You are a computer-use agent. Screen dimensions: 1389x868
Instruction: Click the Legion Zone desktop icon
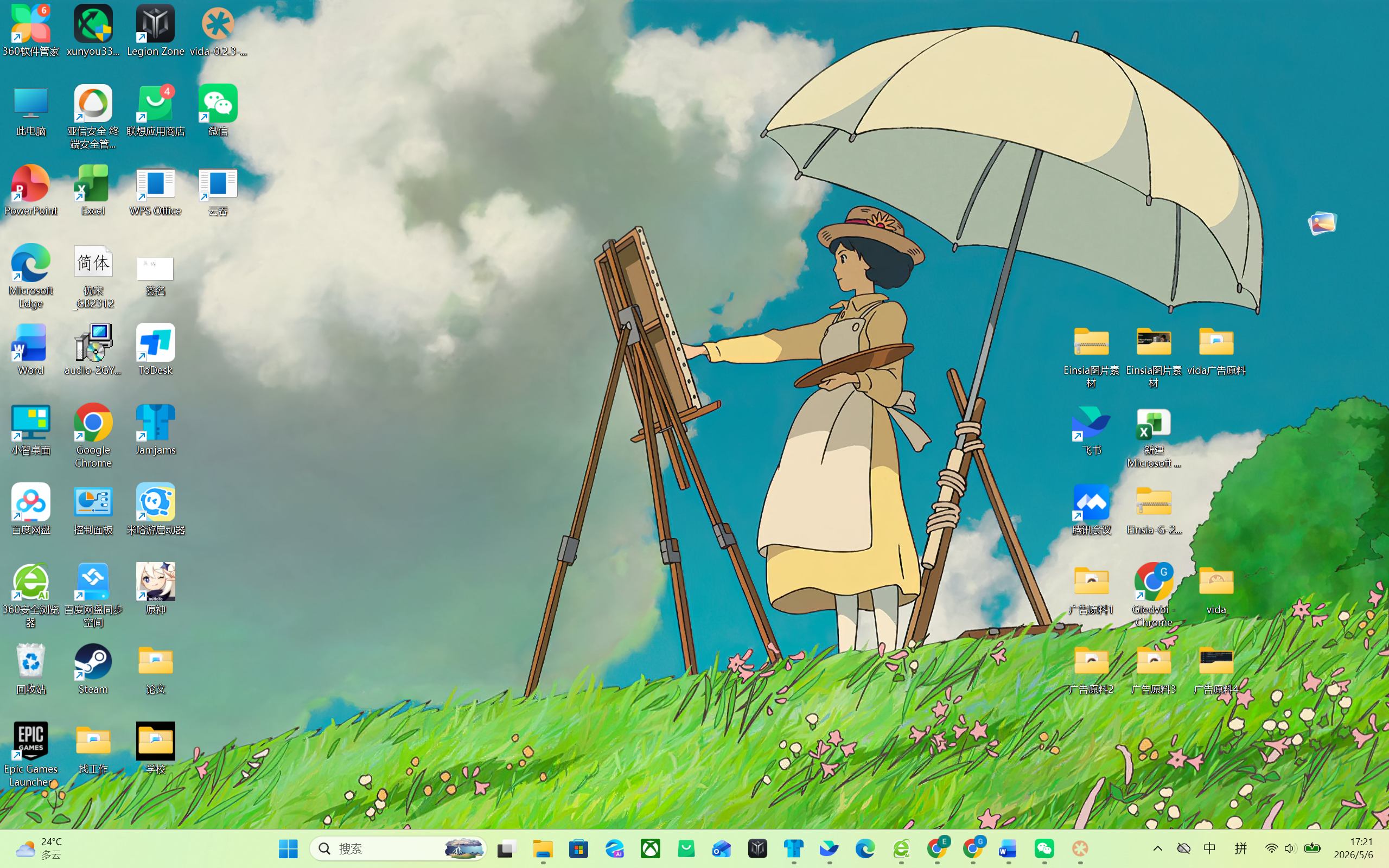(156, 30)
